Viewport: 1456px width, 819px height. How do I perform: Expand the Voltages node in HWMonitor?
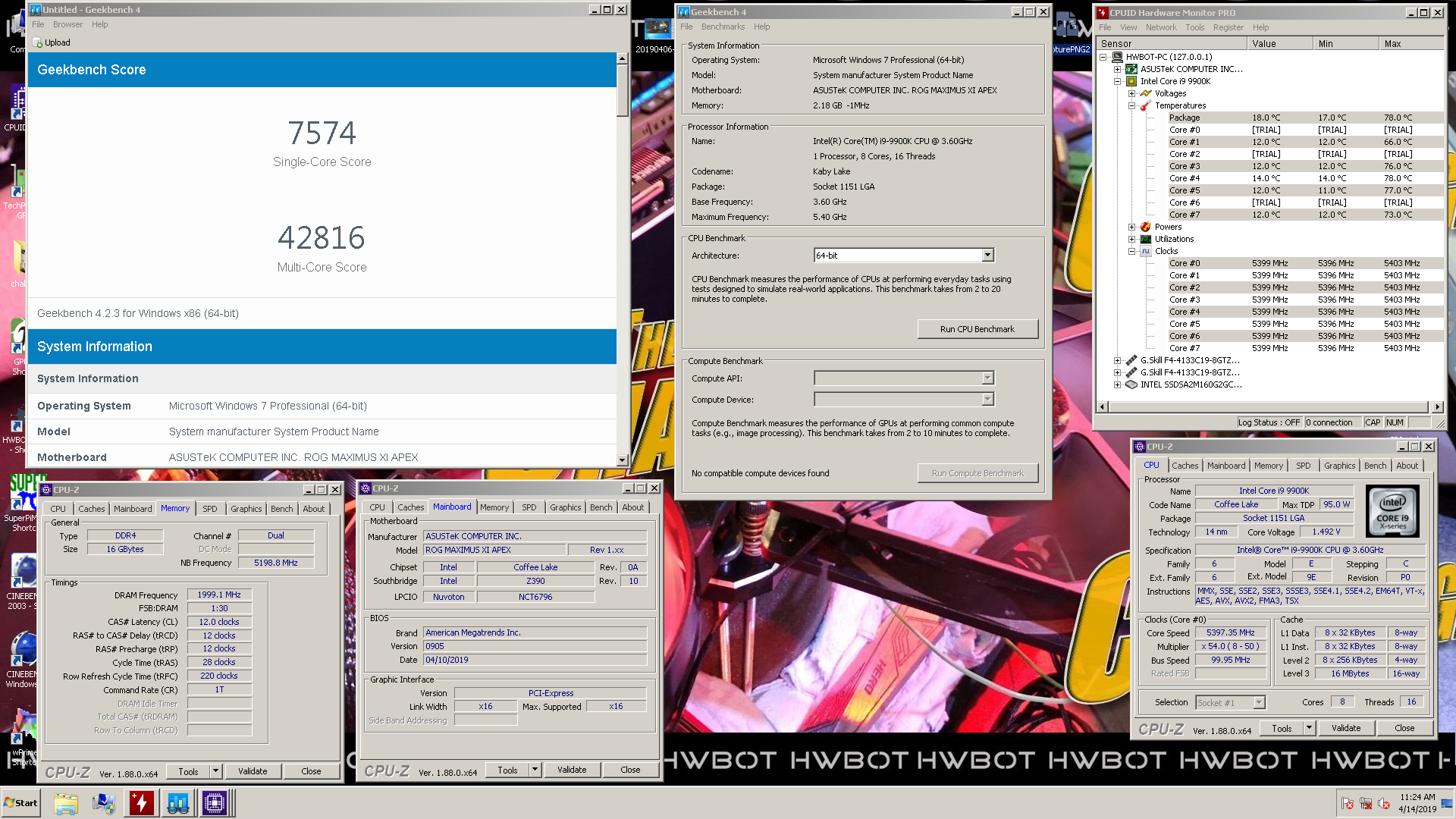pos(1131,93)
